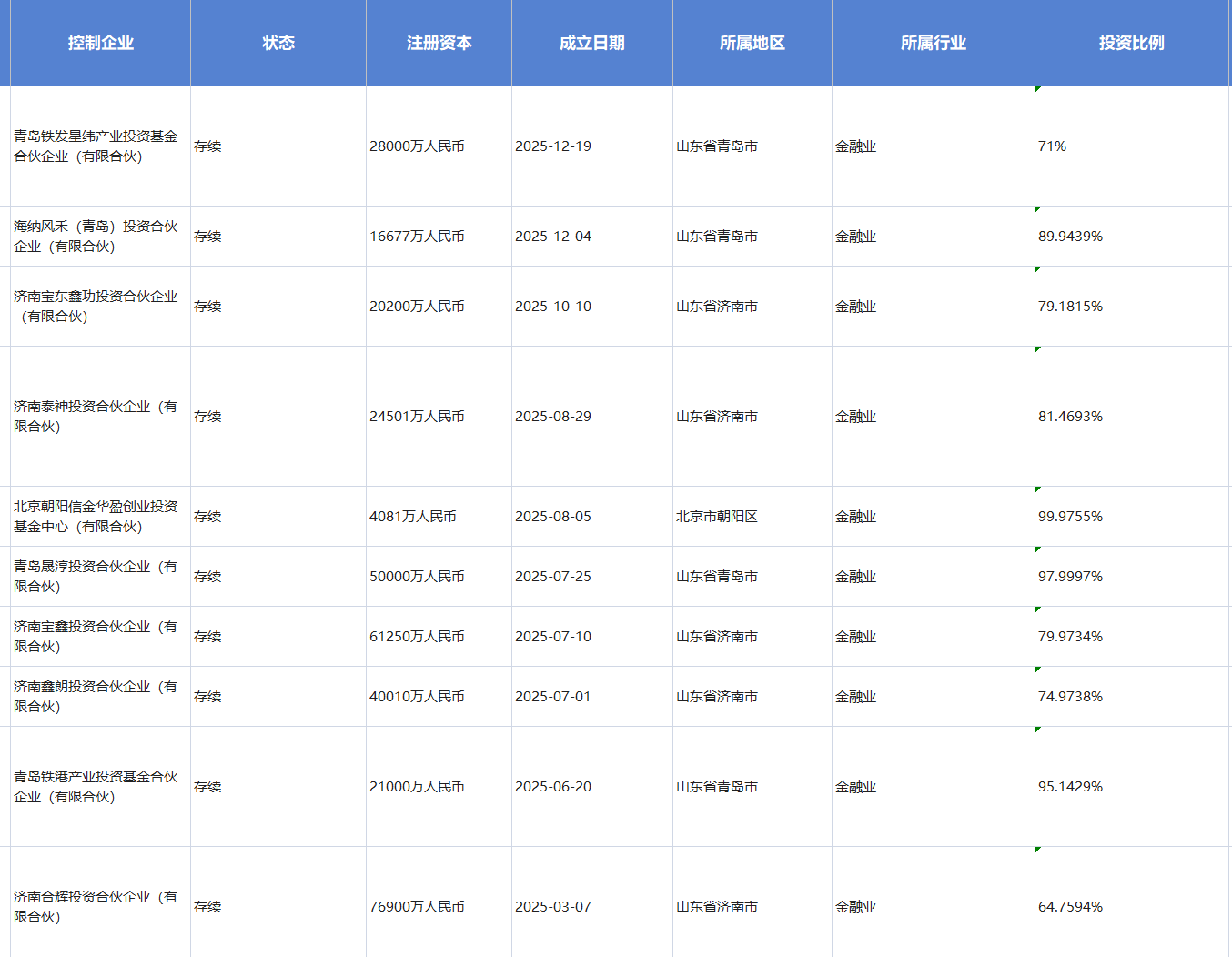Click the 74.9738% ratio cell

click(1131, 697)
